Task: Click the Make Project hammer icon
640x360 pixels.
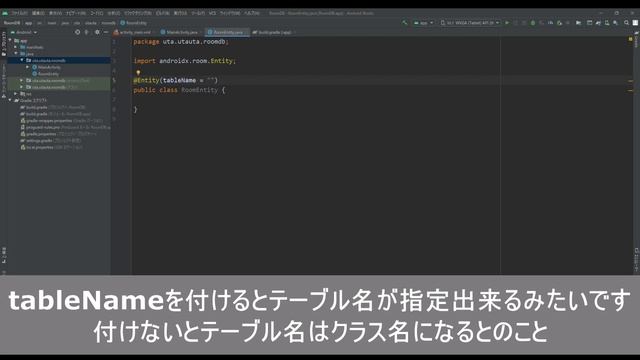Action: (x=404, y=23)
